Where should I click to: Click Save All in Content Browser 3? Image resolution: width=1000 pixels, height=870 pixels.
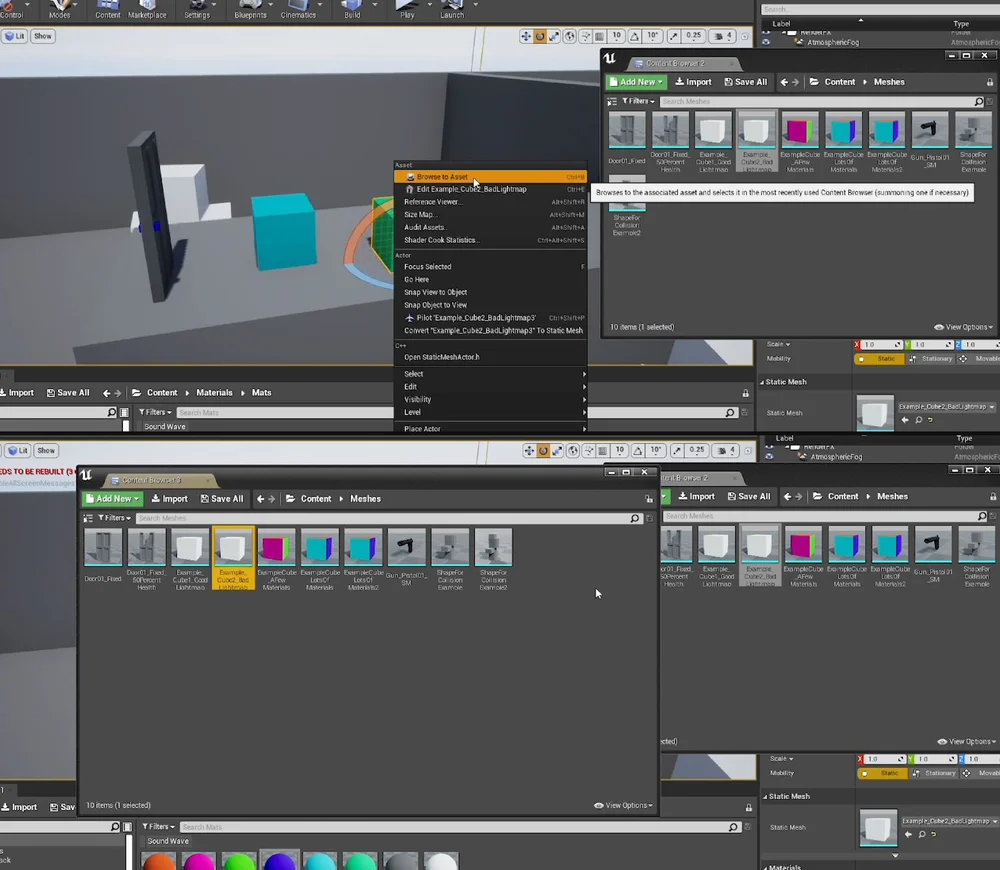pyautogui.click(x=222, y=498)
